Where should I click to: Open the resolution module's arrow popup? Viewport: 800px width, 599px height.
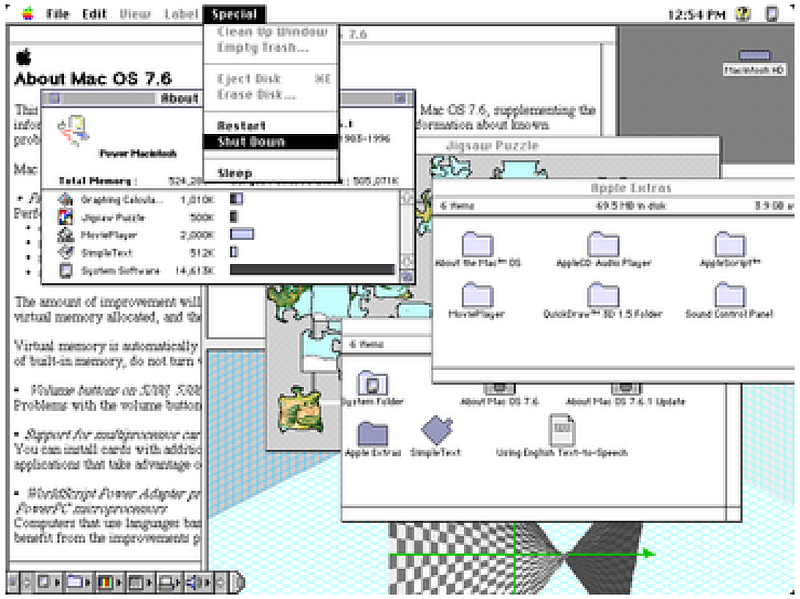pyautogui.click(x=149, y=582)
